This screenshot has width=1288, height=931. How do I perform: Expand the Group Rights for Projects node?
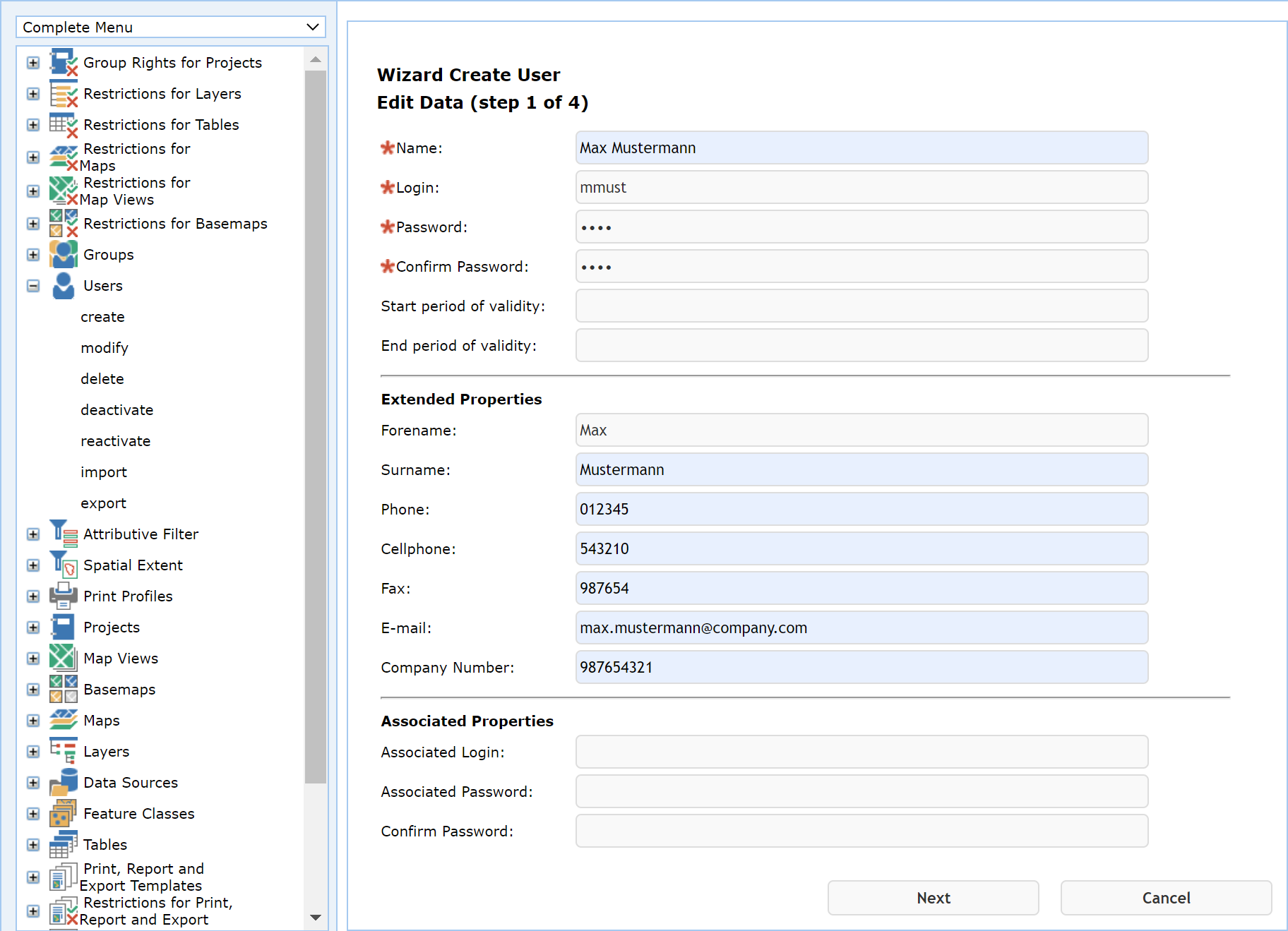(x=32, y=62)
